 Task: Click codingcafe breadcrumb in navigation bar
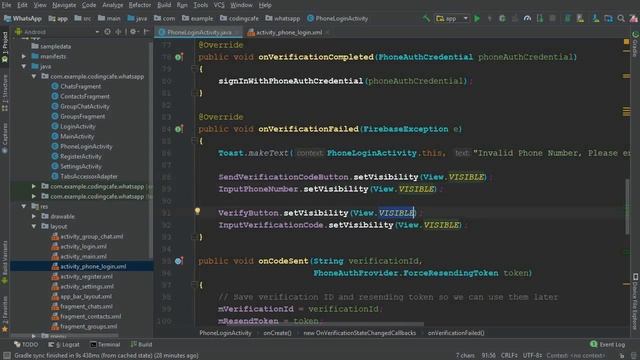pos(240,19)
